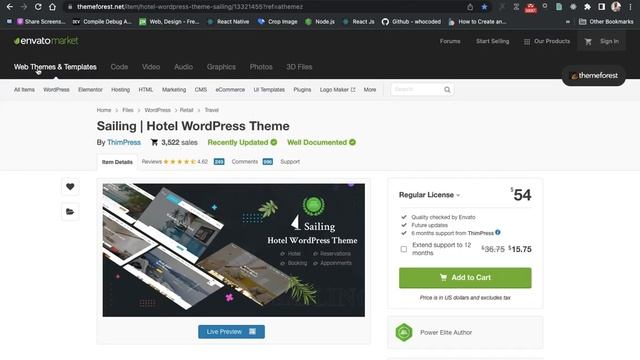Click the green document extension icon
The height and width of the screenshot is (360, 640).
tap(559, 7)
